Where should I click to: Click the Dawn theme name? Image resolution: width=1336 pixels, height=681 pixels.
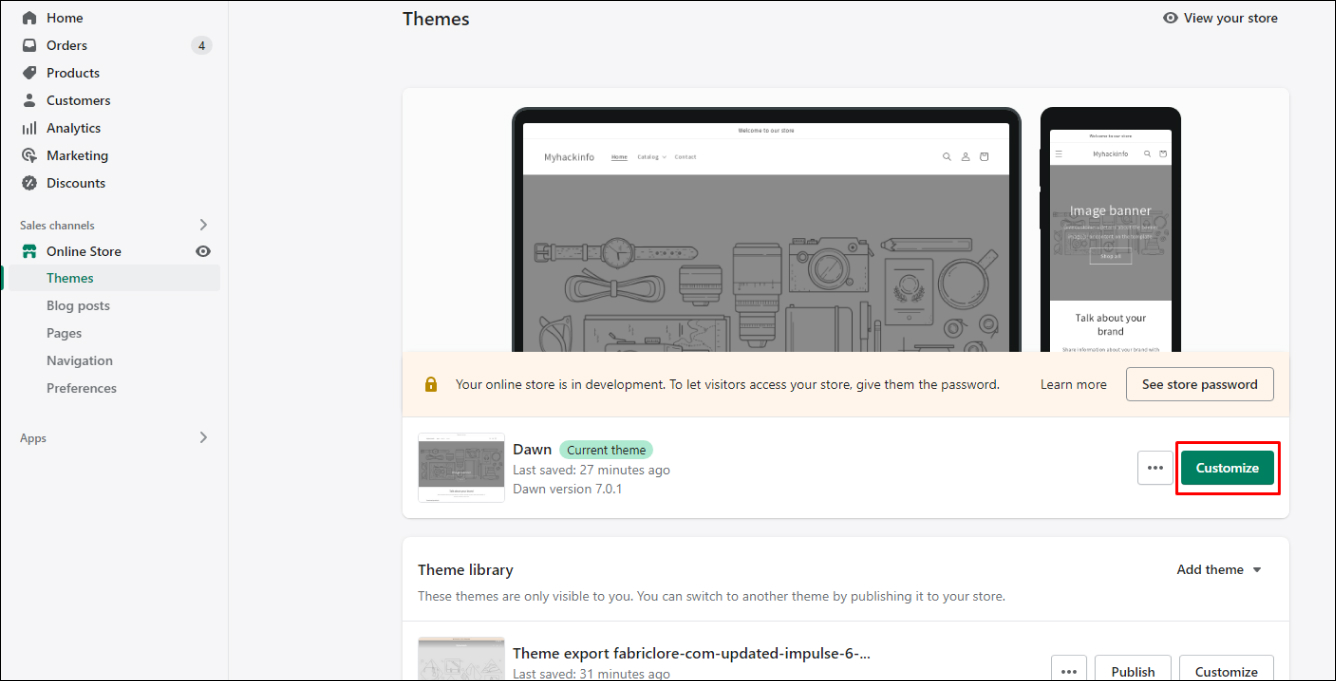532,449
